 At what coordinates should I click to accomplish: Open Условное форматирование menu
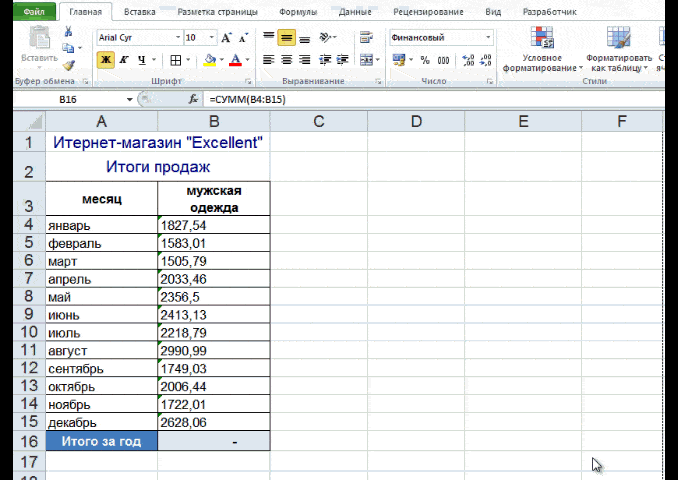543,49
